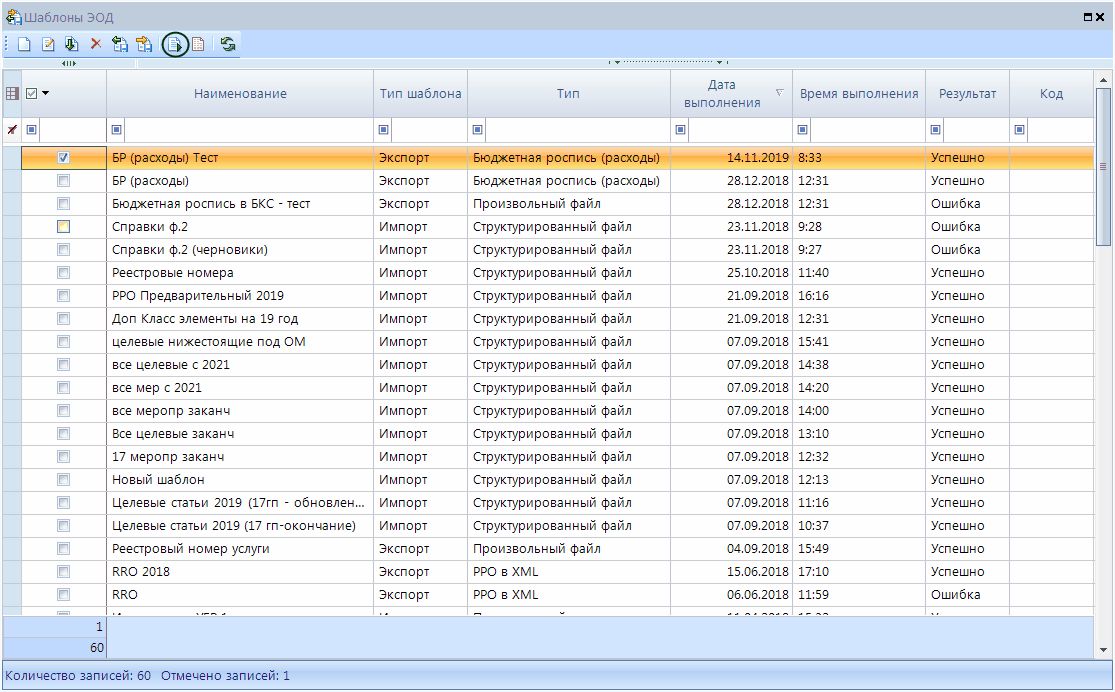Tick the checkbox for 'Реестровые номера'
This screenshot has height=692, width=1115.
[63, 273]
